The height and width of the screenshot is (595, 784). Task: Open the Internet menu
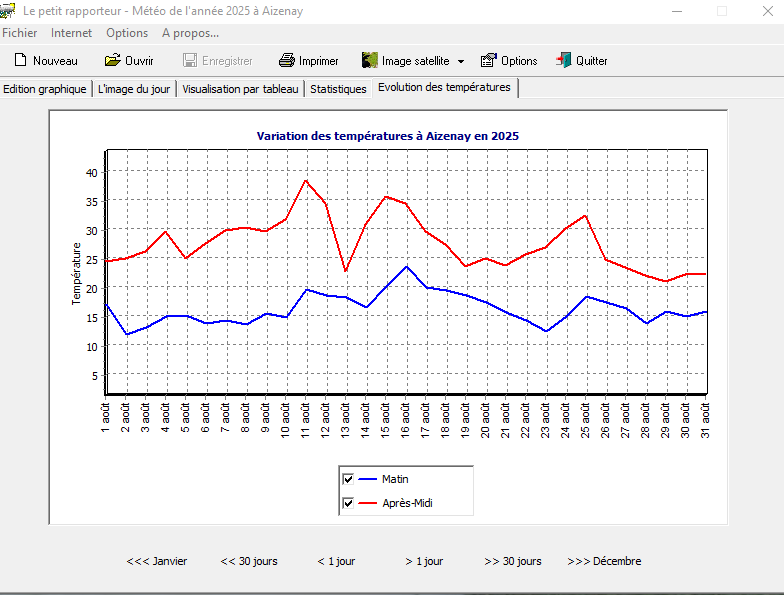71,33
